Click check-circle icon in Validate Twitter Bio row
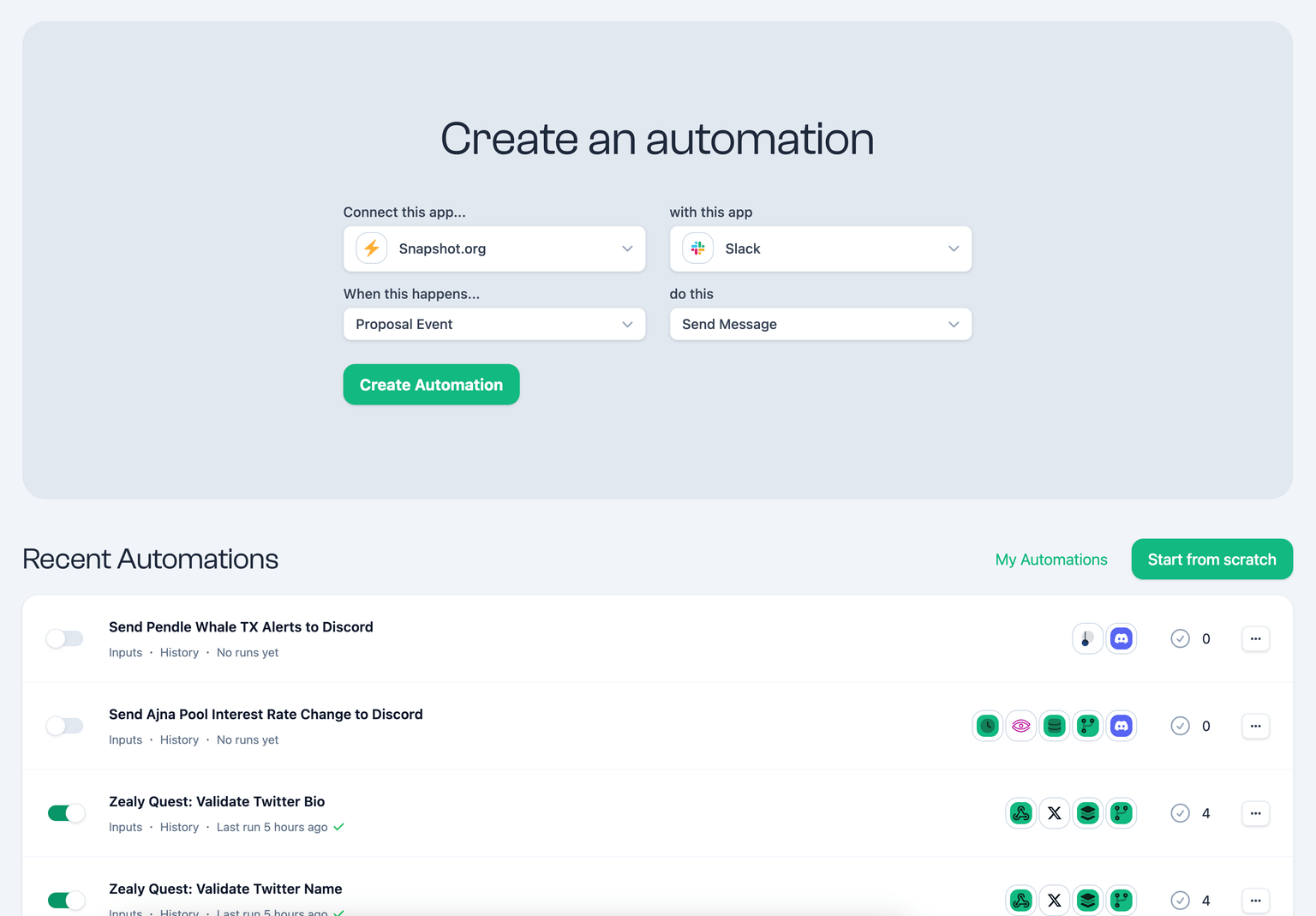 pyautogui.click(x=1181, y=813)
